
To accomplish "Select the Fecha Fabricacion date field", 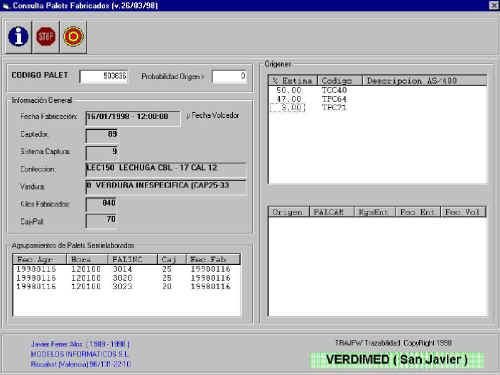I will pyautogui.click(x=133, y=118).
